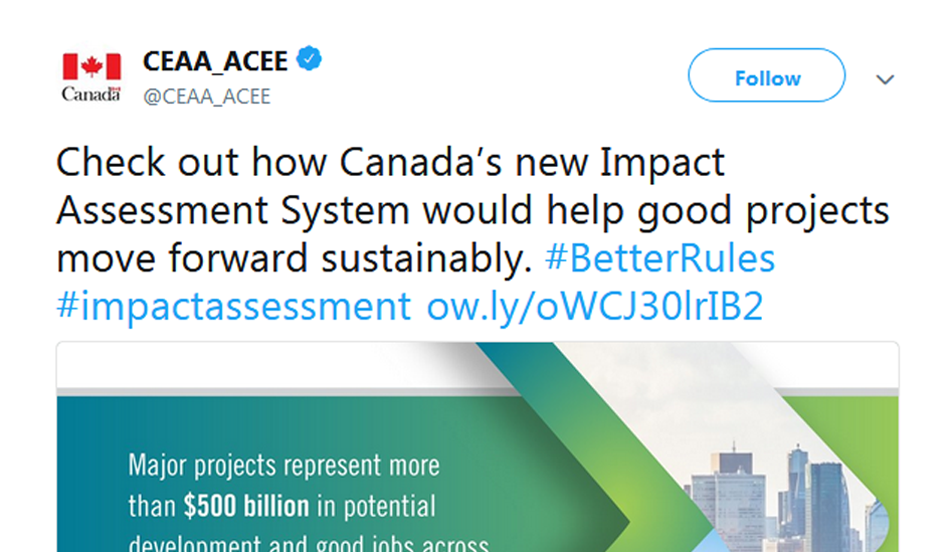The height and width of the screenshot is (552, 948).
Task: Click the green arrow graphic in the infographic
Action: point(600,470)
